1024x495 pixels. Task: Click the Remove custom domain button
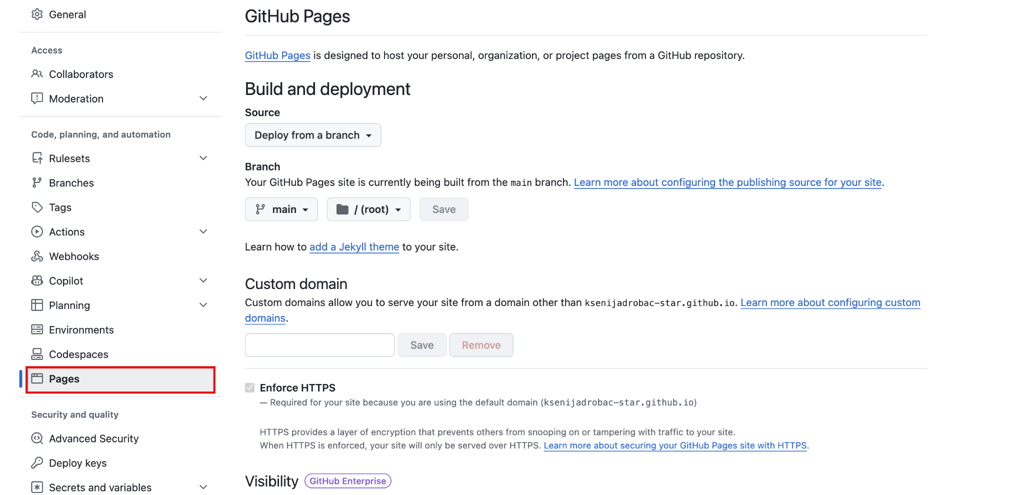click(x=481, y=345)
